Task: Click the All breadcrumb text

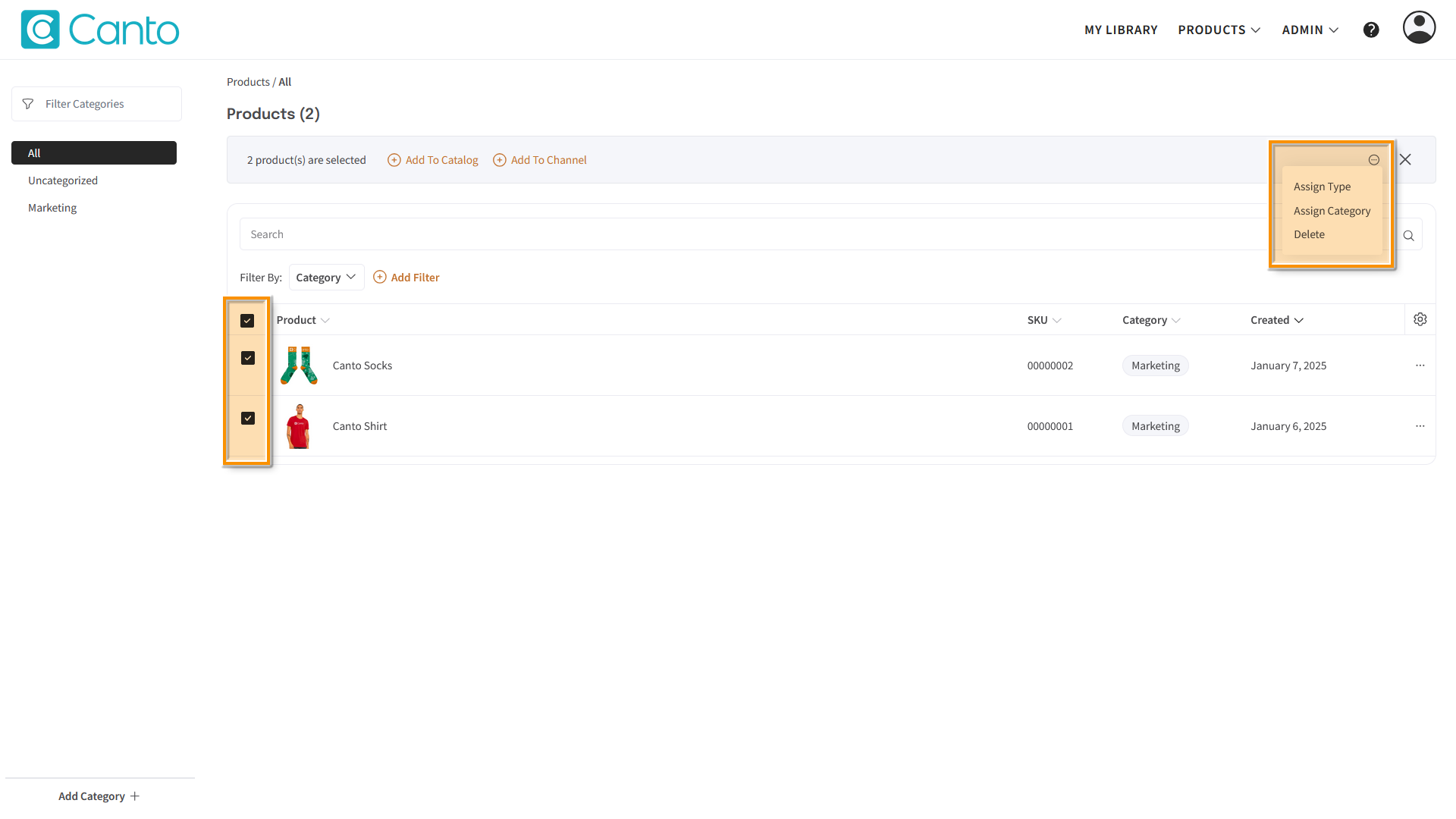Action: point(284,82)
